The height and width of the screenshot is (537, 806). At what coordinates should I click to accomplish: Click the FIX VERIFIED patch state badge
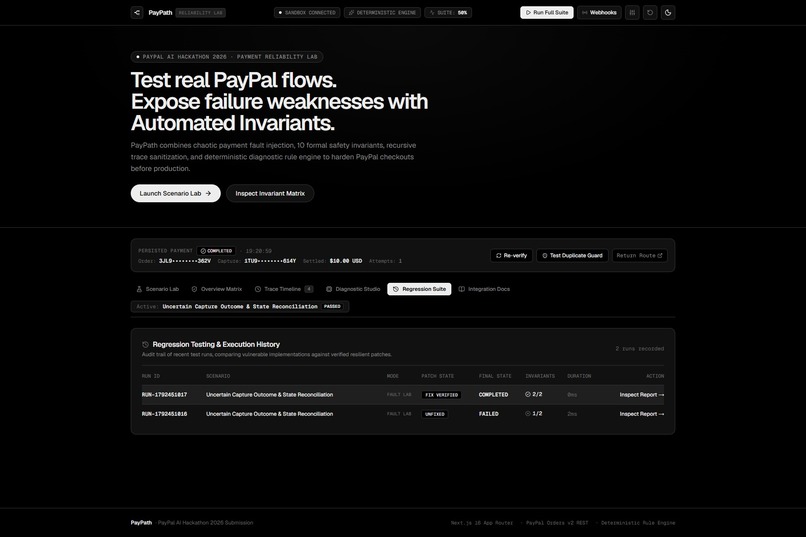[441, 395]
